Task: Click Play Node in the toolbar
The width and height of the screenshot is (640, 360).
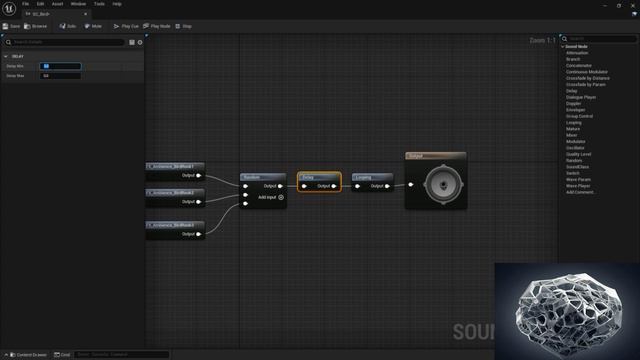Action: point(157,26)
